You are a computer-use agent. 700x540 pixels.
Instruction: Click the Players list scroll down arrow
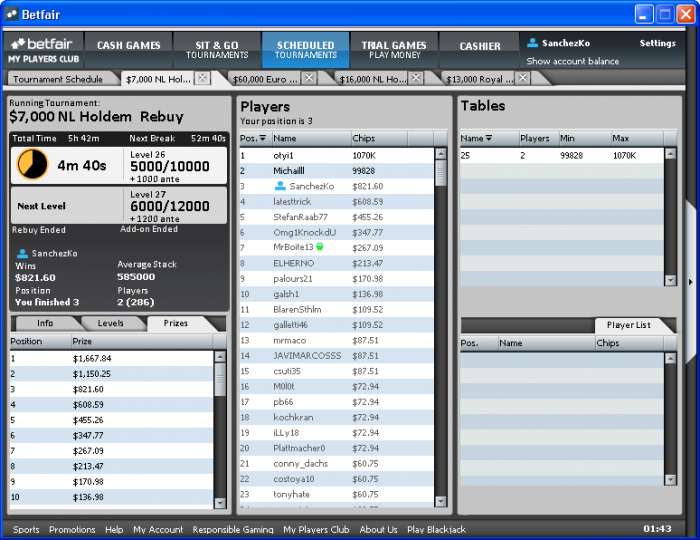point(441,502)
